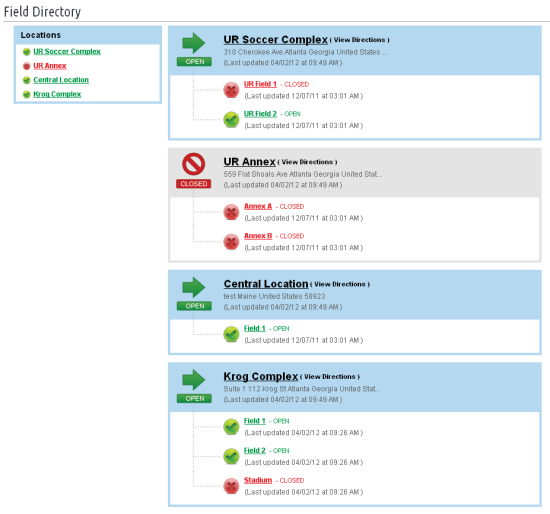Click the red X icon next to Annex B
Screen dimensions: 550x514
pos(231,241)
